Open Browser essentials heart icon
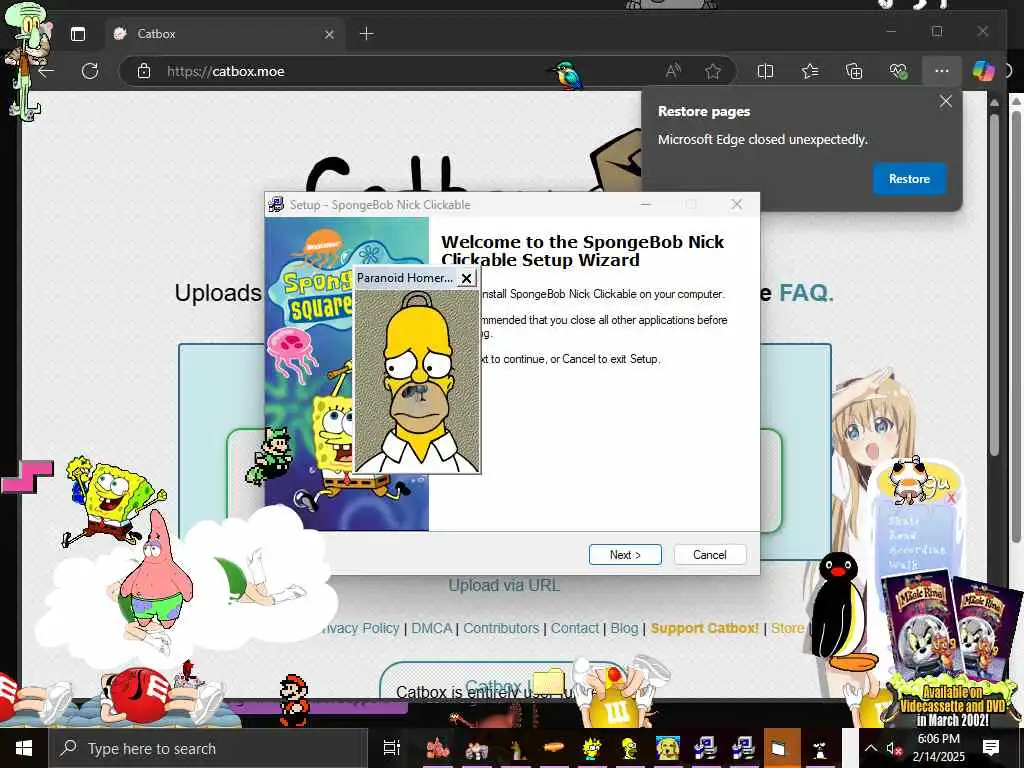 coord(898,71)
